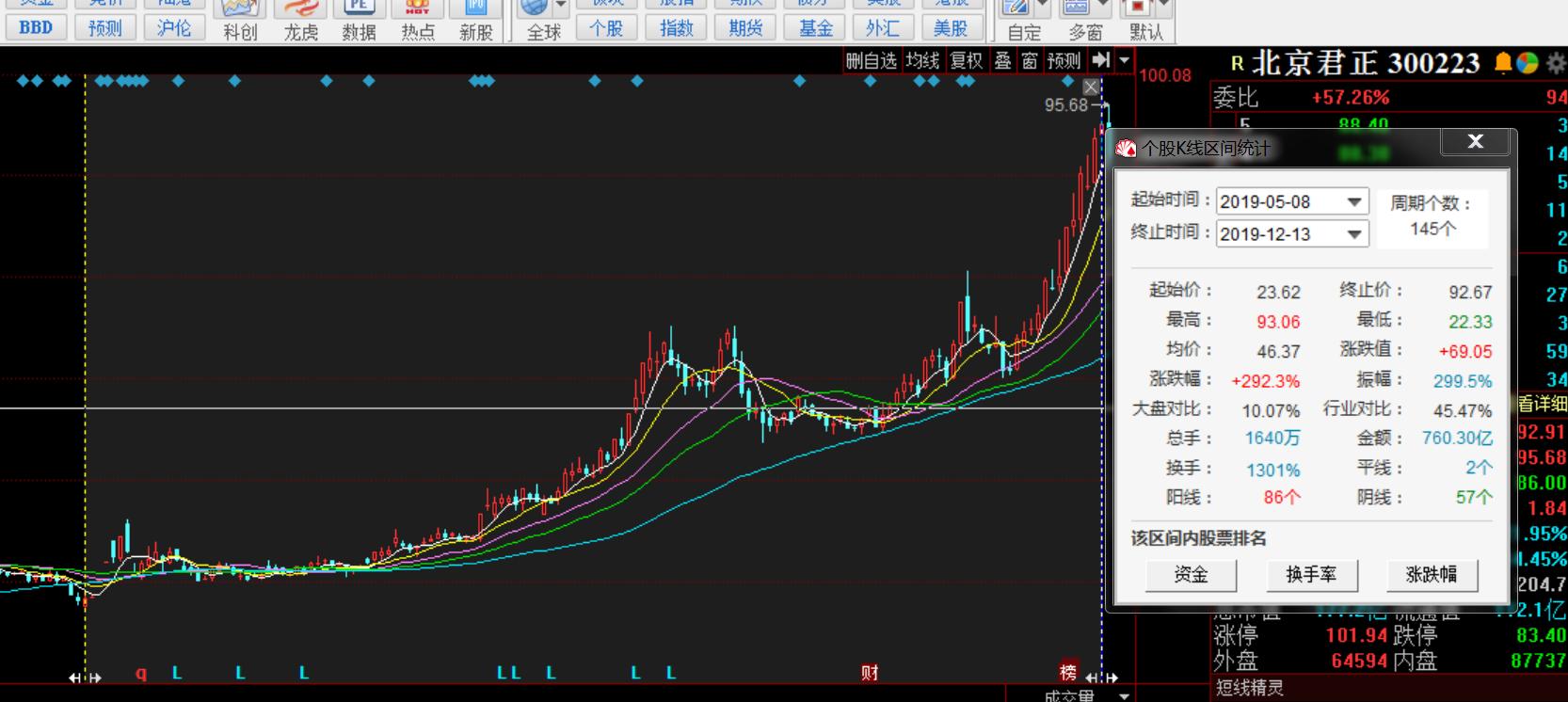Click the 数据 PE data icon
The image size is (1568, 702).
coord(359,20)
